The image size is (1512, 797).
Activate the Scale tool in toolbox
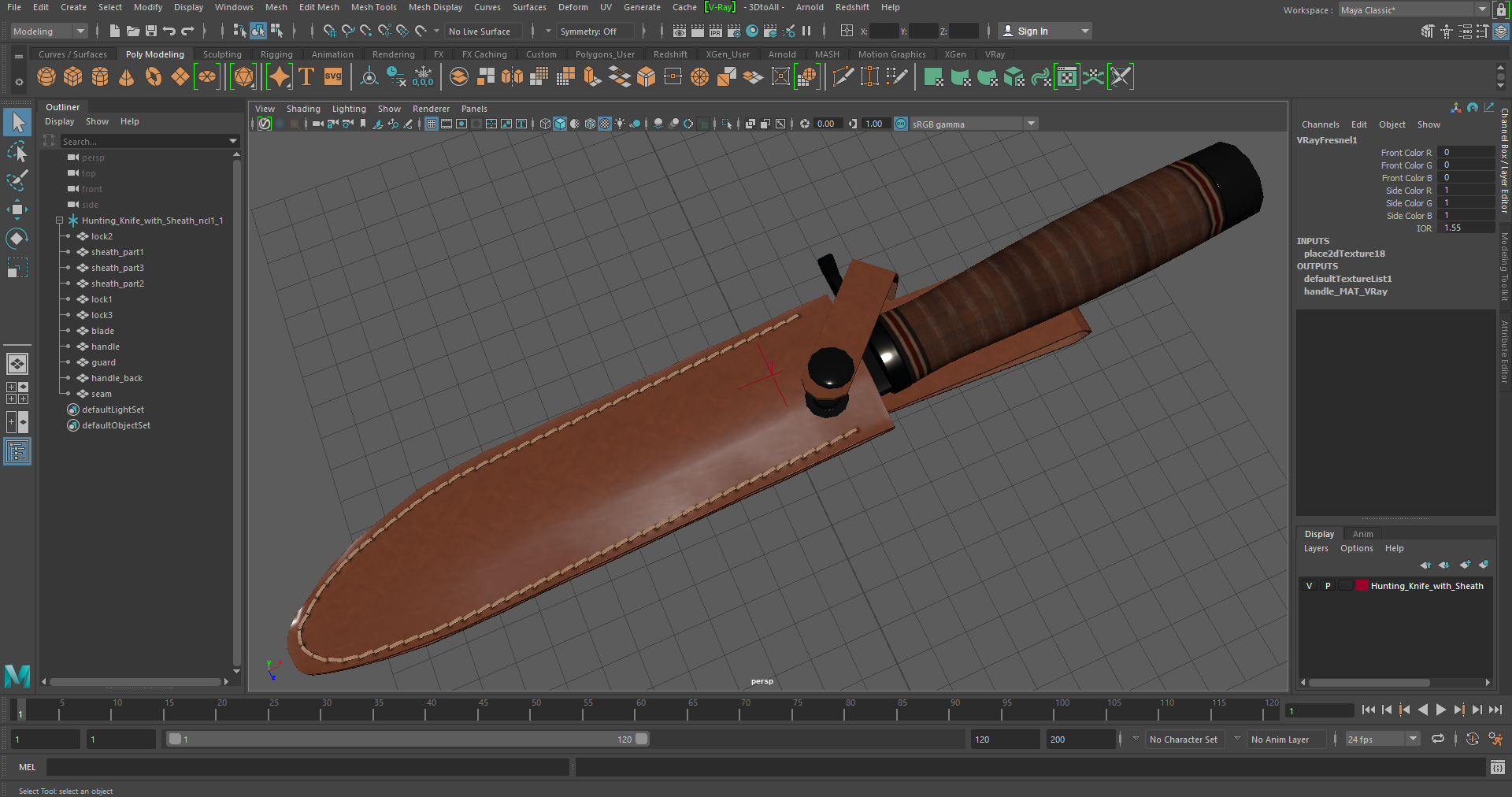17,268
